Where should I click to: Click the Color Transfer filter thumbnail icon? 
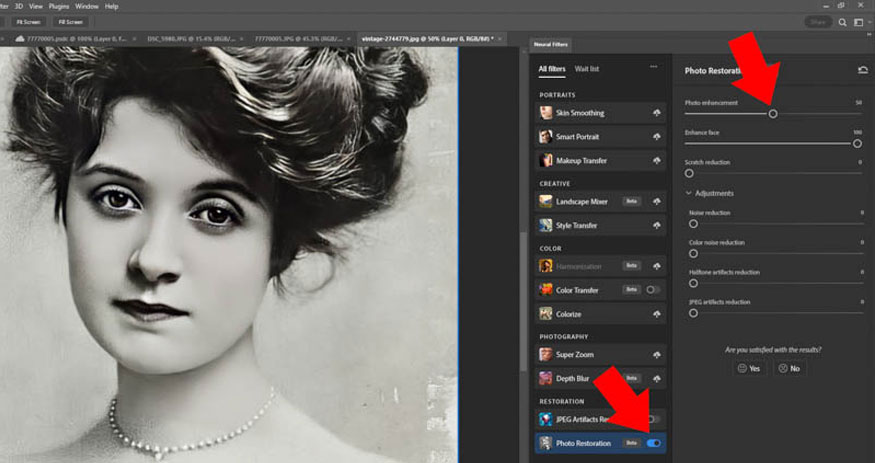point(546,290)
